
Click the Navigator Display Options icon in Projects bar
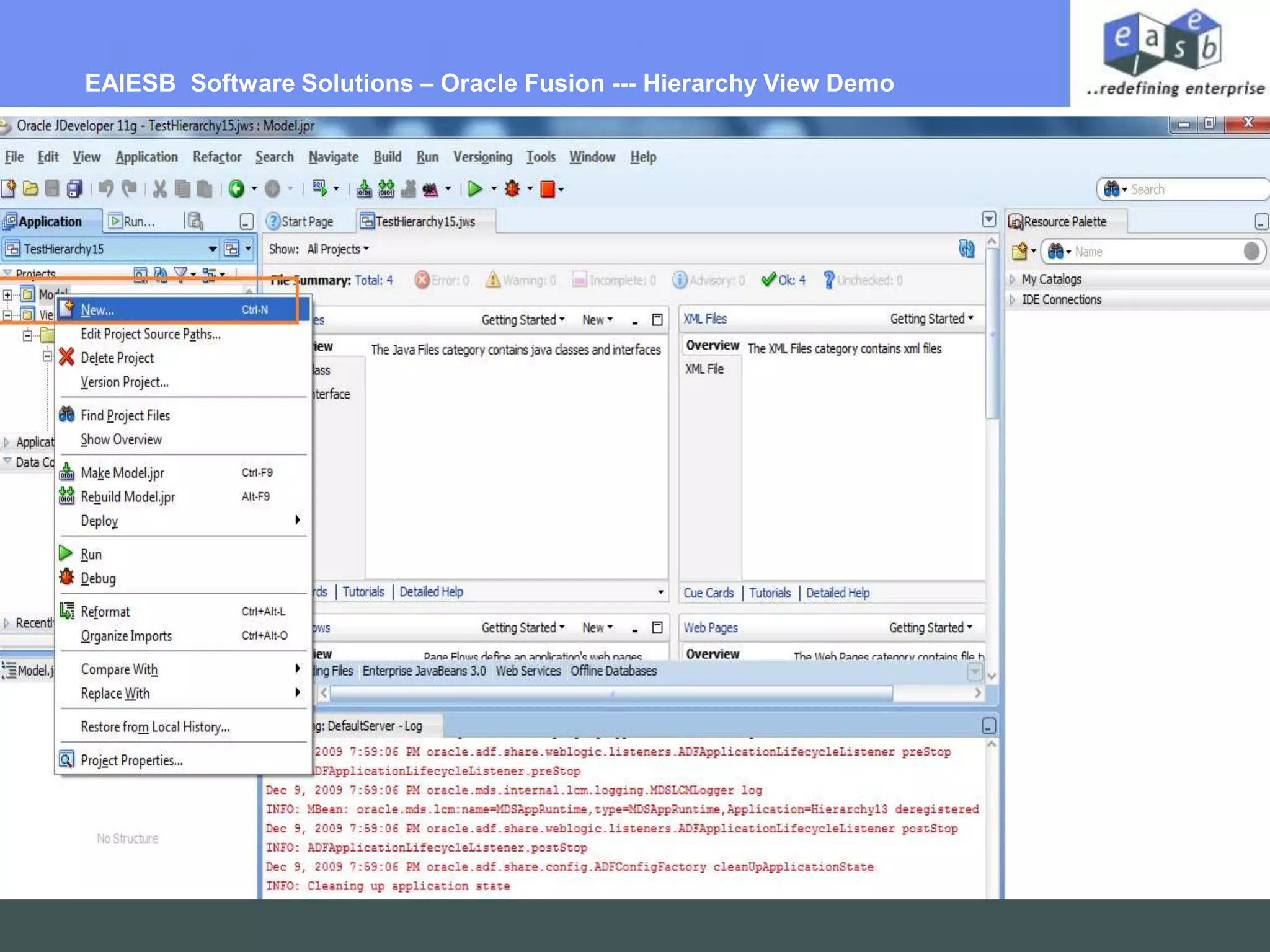[209, 273]
